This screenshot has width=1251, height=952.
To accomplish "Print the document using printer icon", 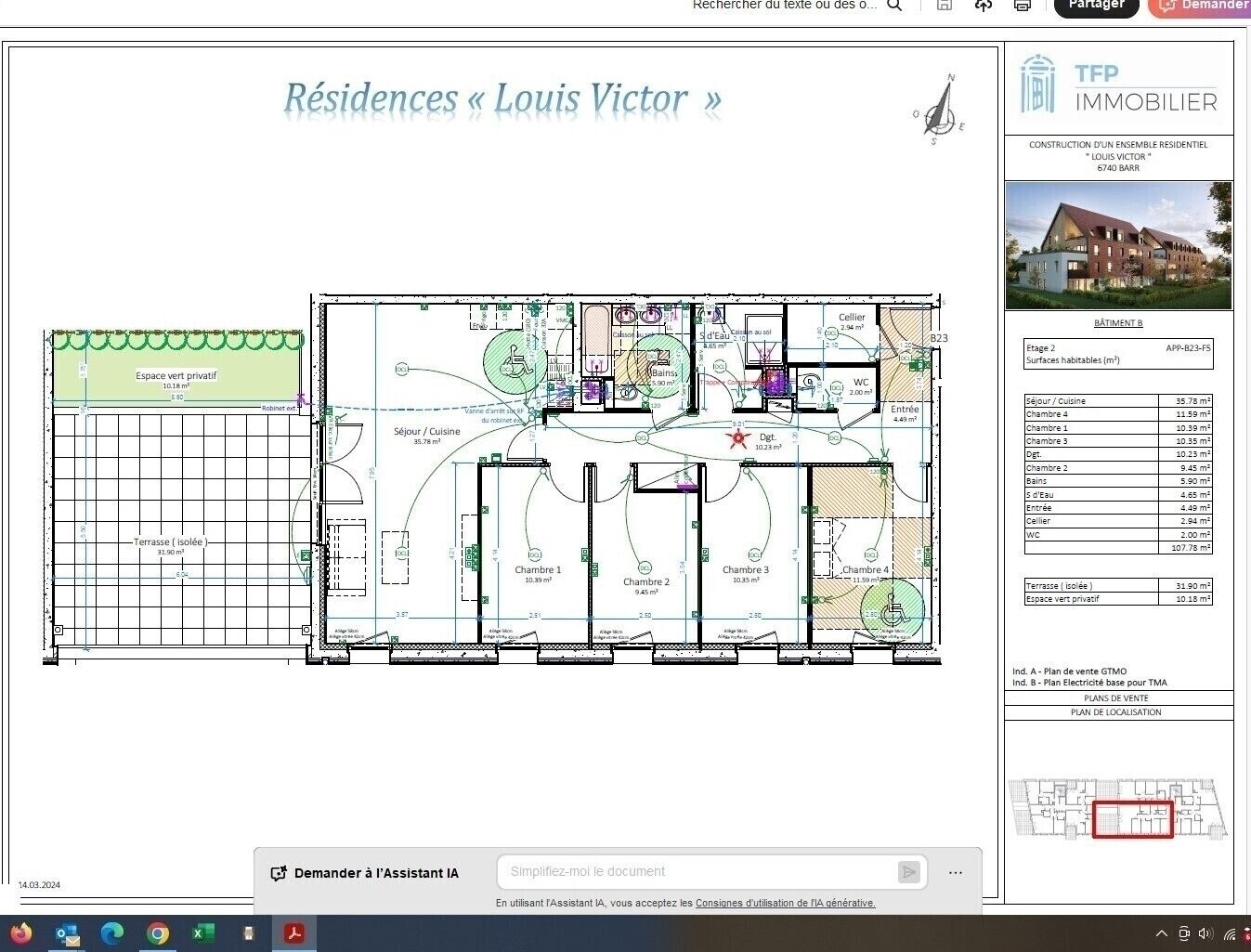I will pos(1023,6).
